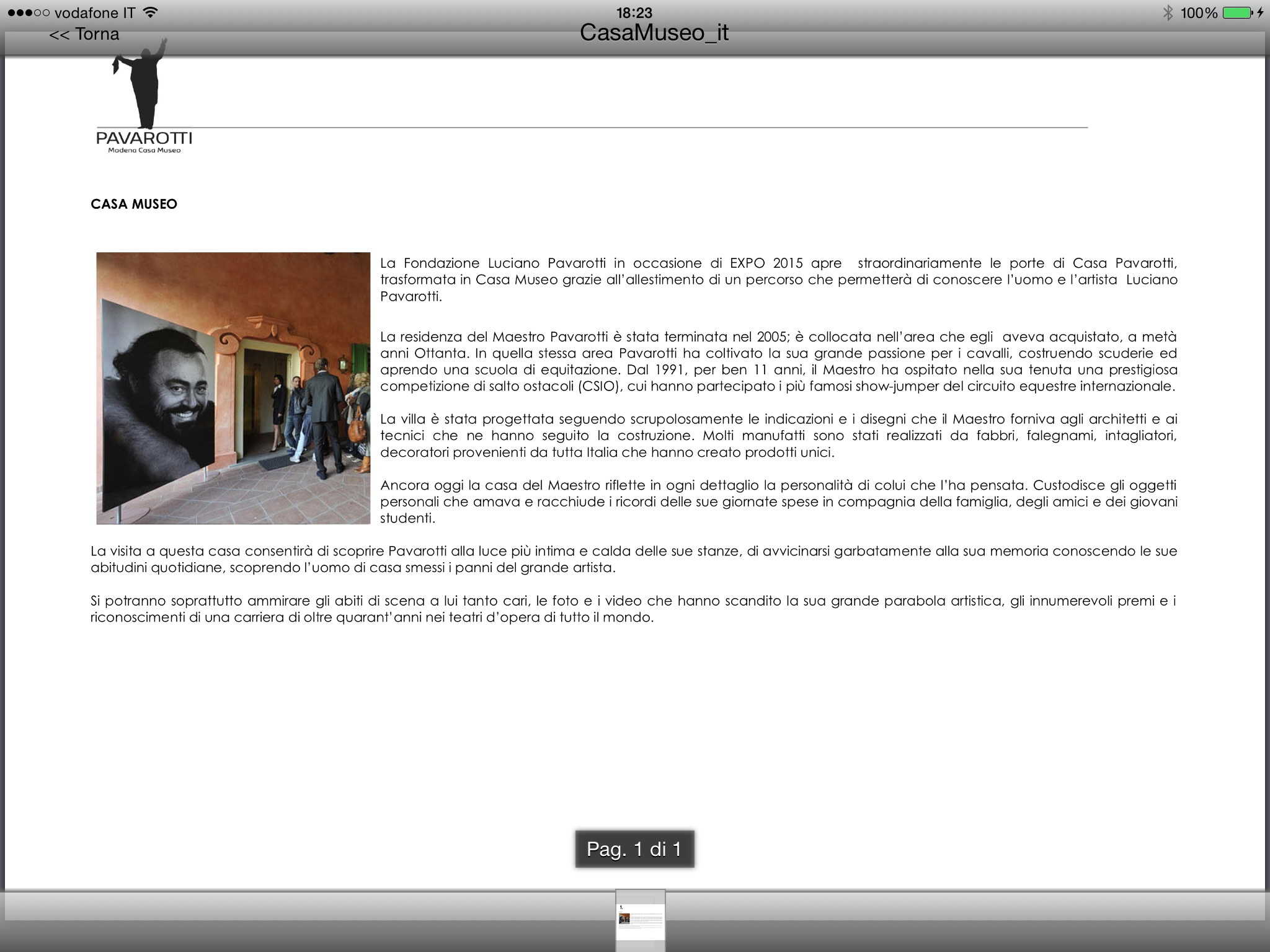The image size is (1270, 952).
Task: Tap the Pavarotti Modena Casa Museo logo
Action: 144,96
